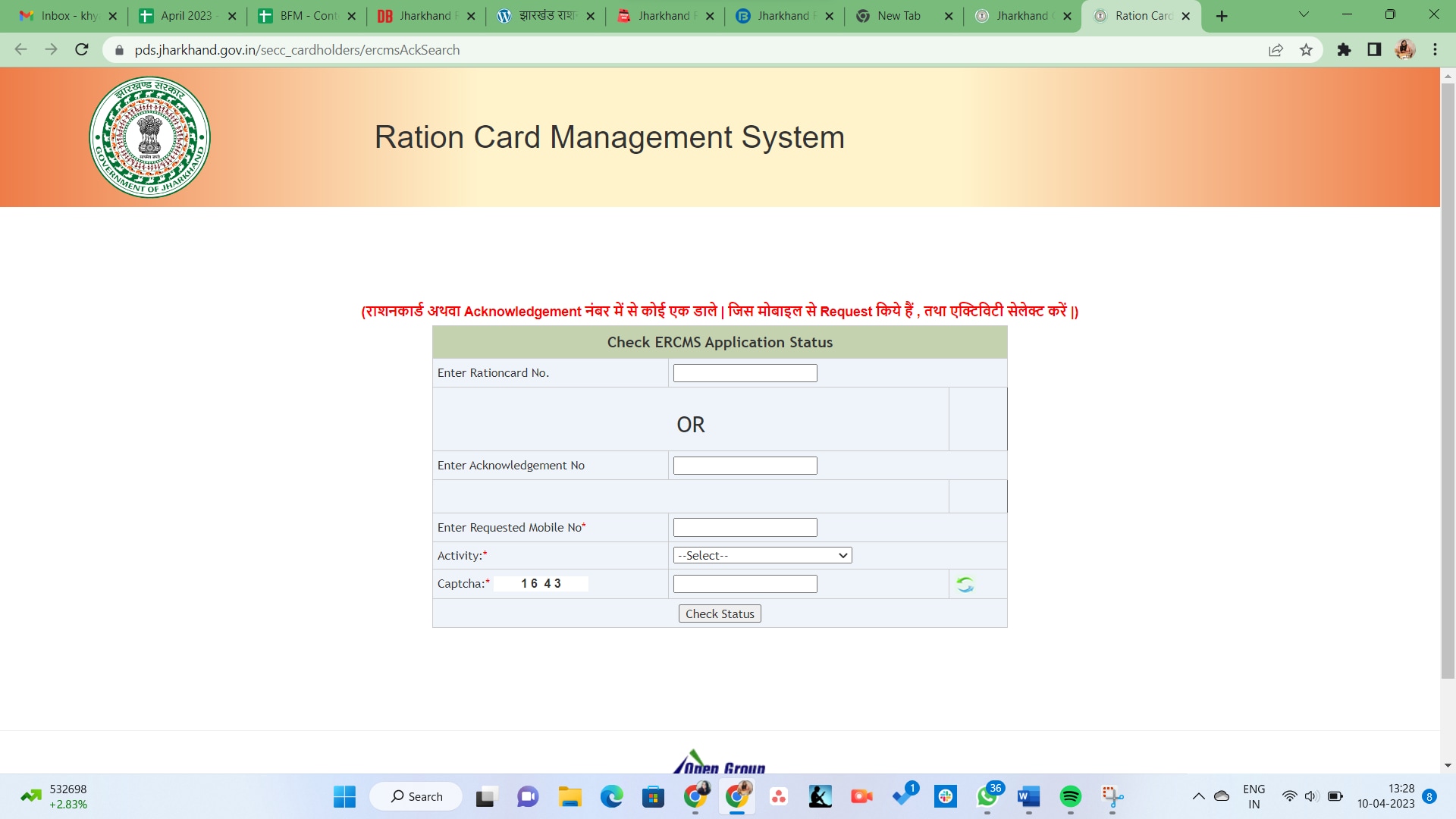Switch to the April 2023 tab
The width and height of the screenshot is (1456, 819).
[186, 16]
